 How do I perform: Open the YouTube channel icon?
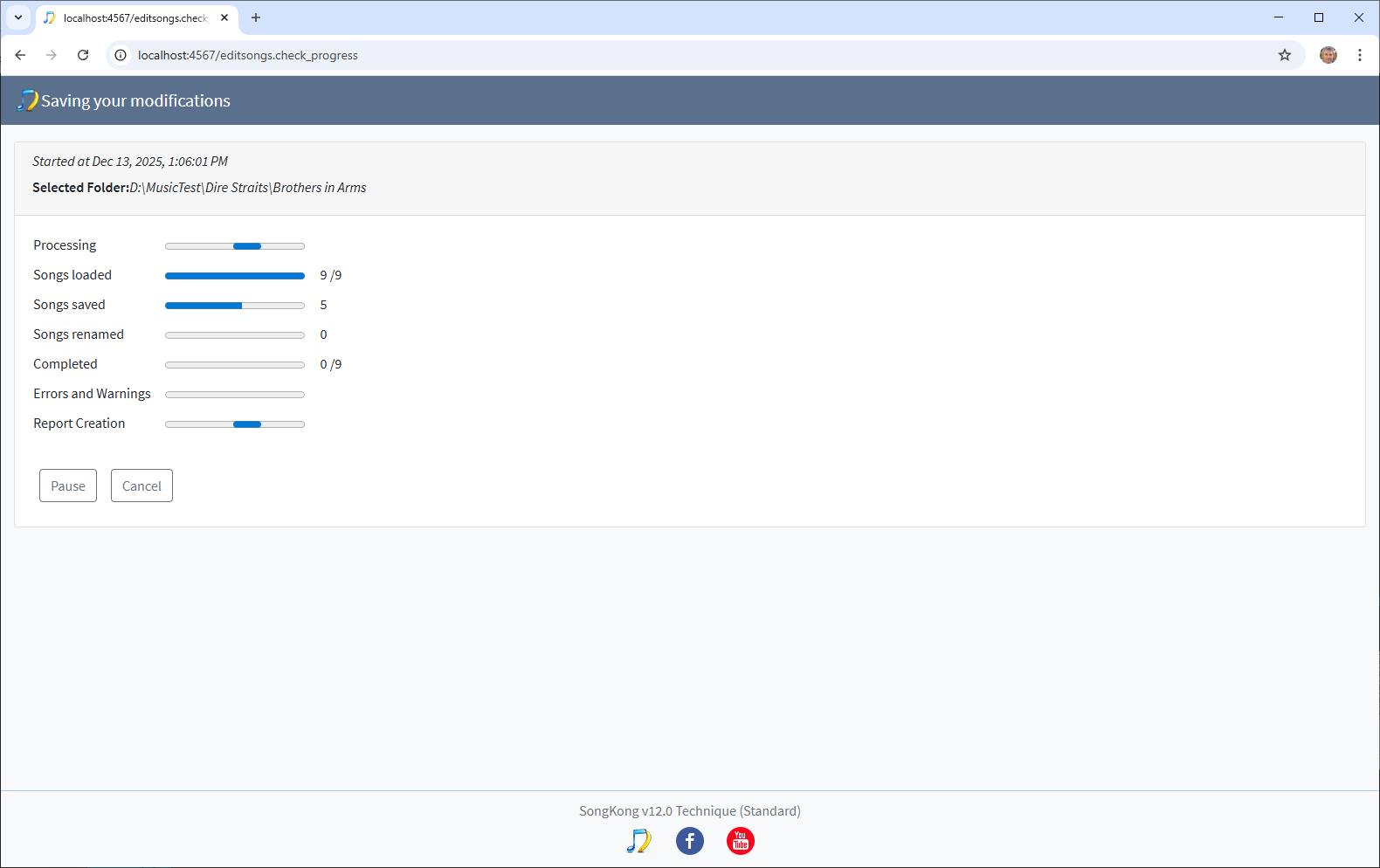(x=741, y=841)
